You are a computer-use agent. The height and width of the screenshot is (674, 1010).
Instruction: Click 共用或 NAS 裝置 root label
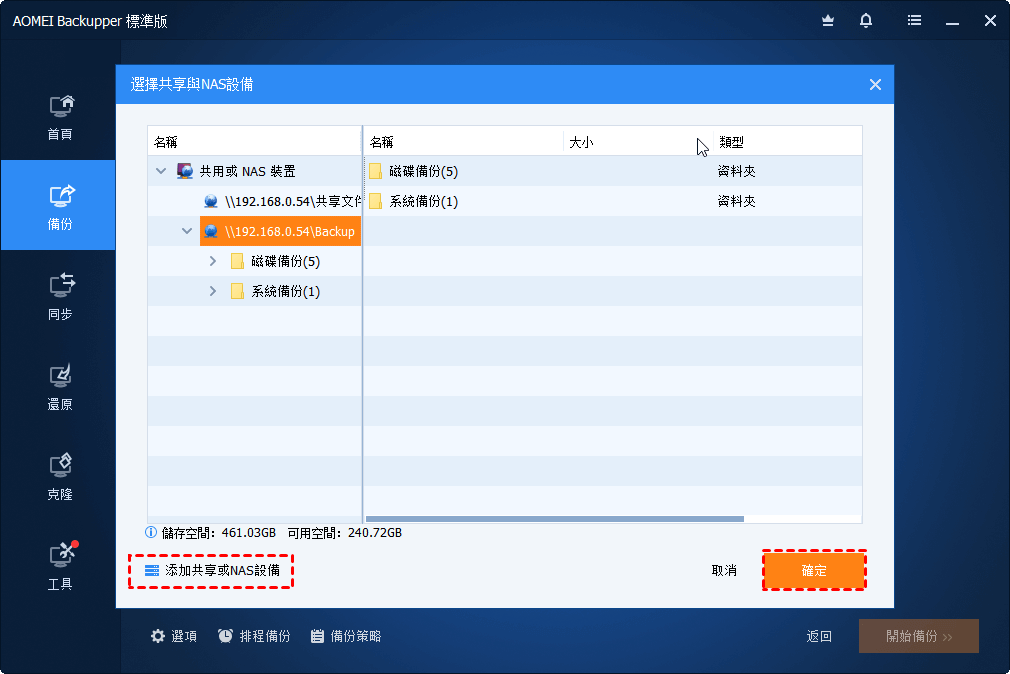[x=247, y=171]
